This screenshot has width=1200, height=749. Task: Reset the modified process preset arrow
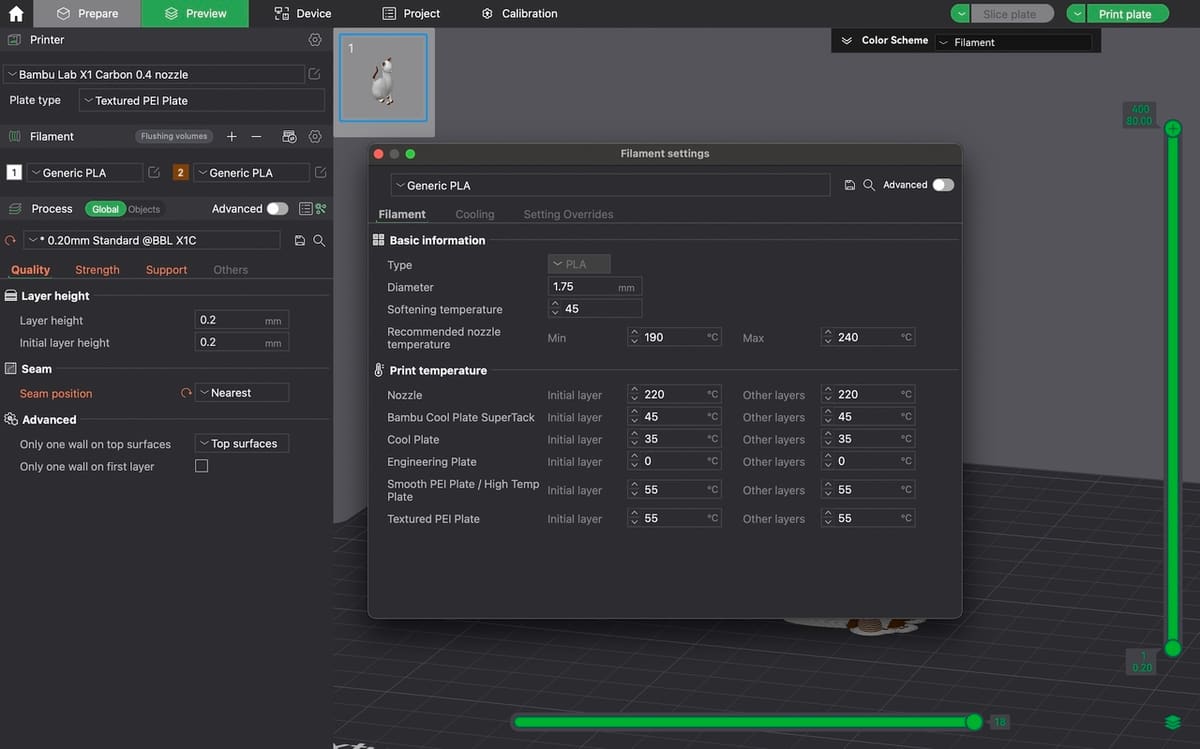tap(11, 240)
